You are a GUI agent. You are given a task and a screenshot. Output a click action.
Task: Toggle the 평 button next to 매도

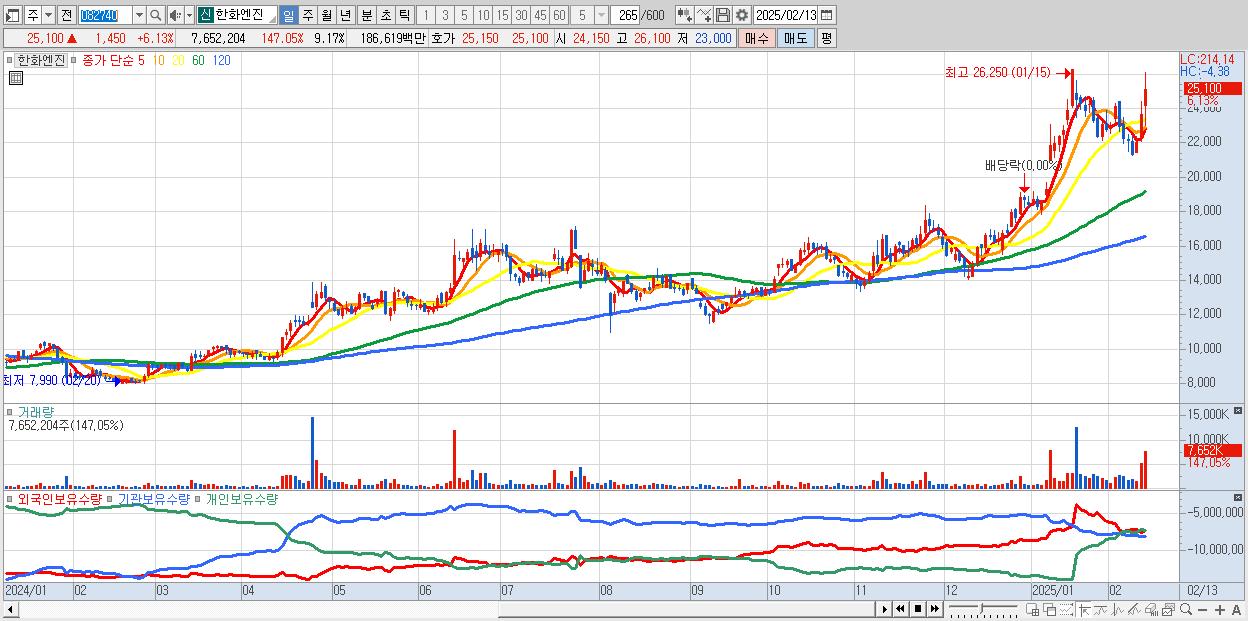[x=826, y=38]
